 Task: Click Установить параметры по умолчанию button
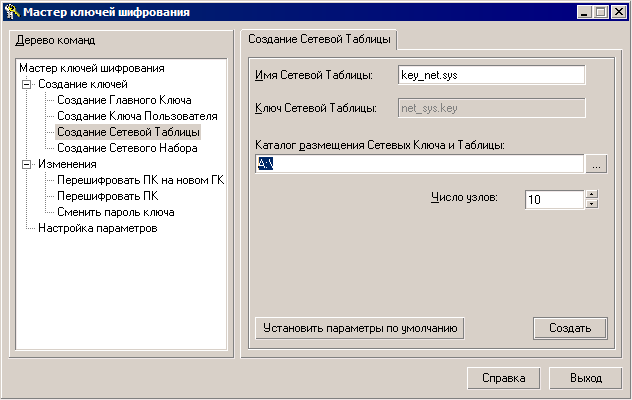pos(360,328)
